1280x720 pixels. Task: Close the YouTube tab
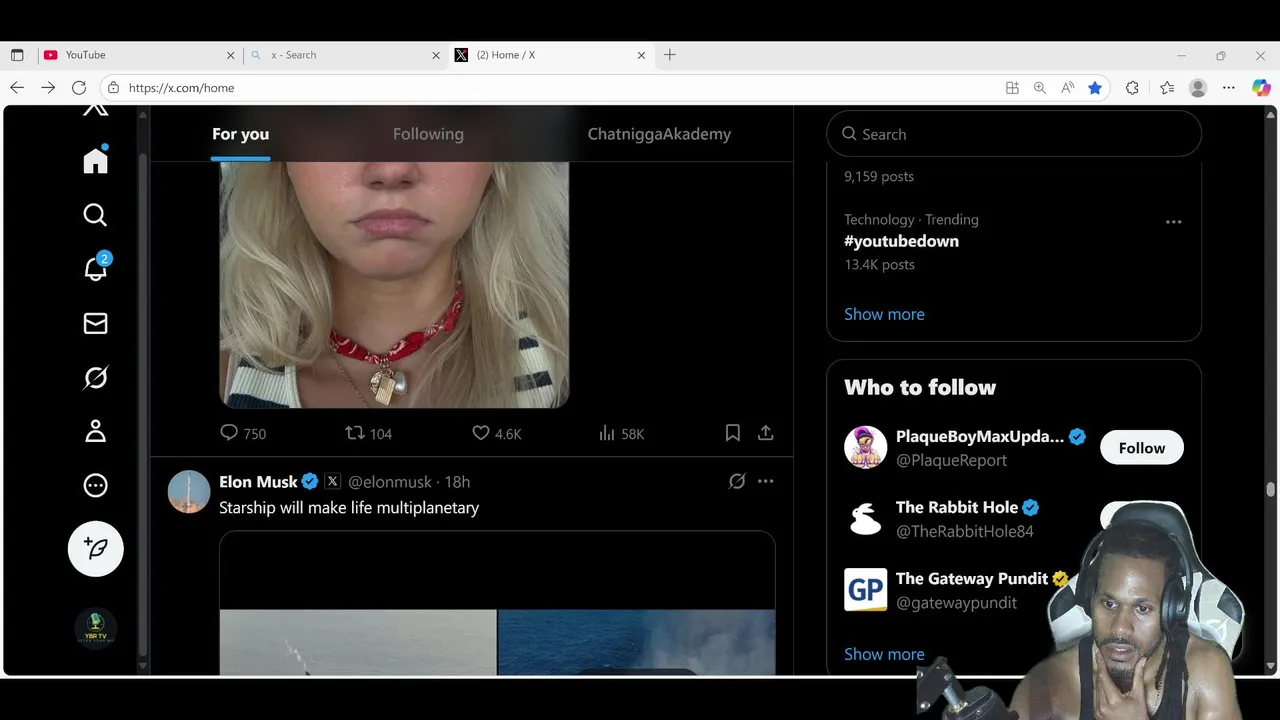tap(230, 55)
